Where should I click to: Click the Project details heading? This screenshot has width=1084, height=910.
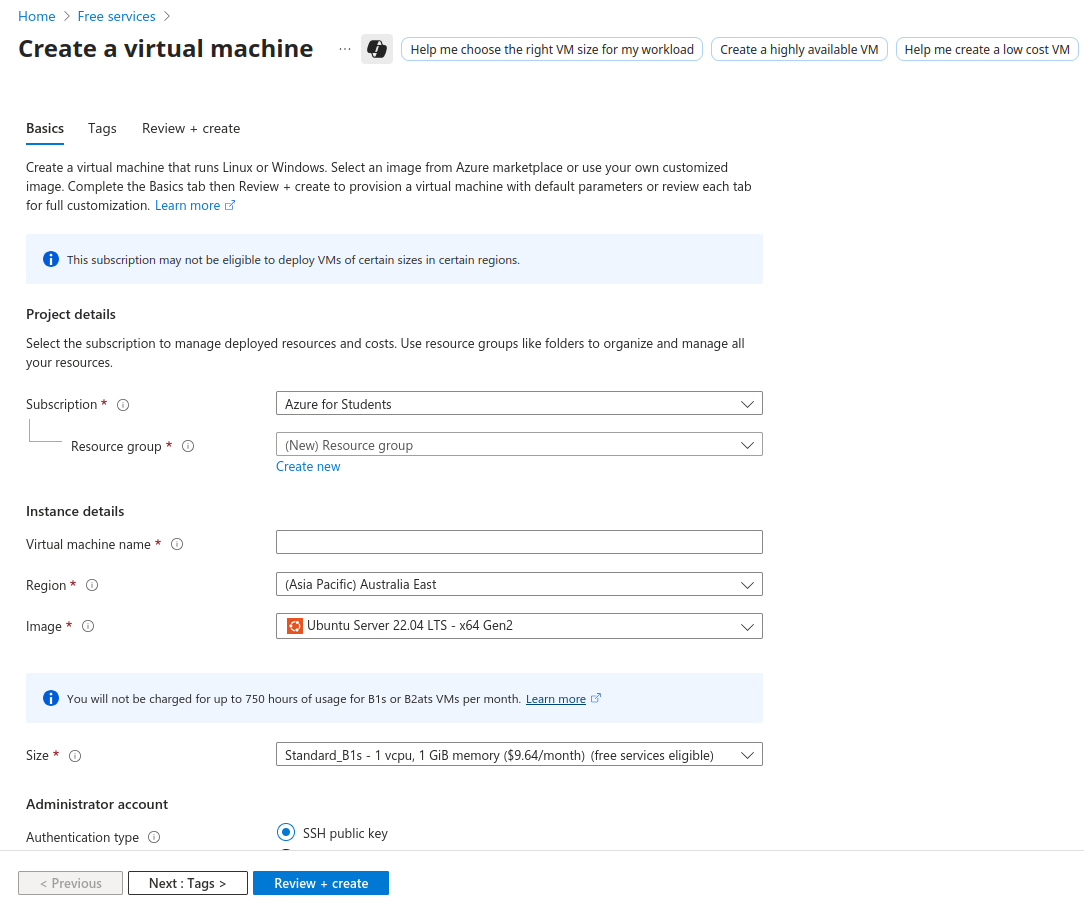pyautogui.click(x=71, y=315)
